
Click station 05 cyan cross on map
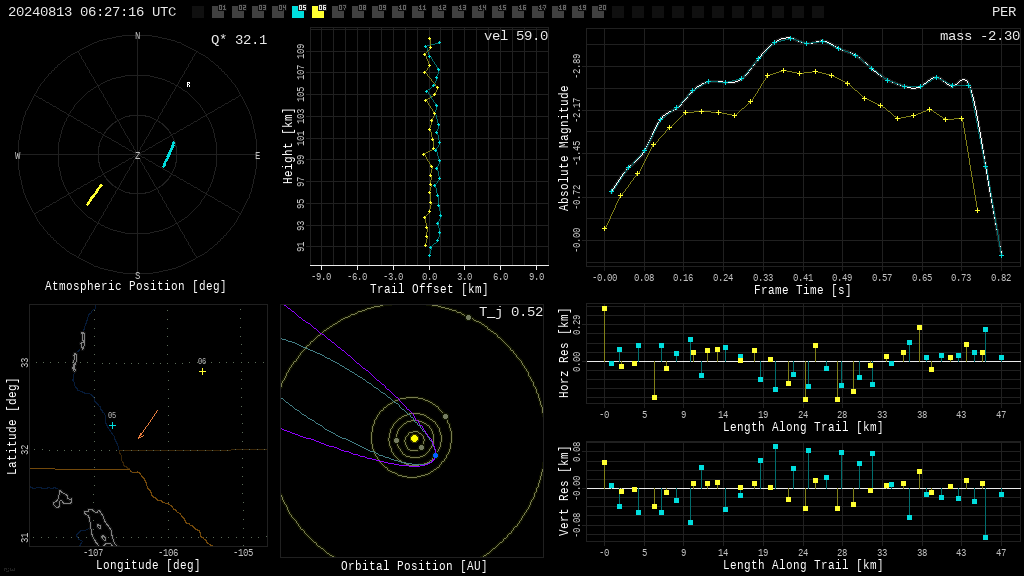tap(112, 426)
